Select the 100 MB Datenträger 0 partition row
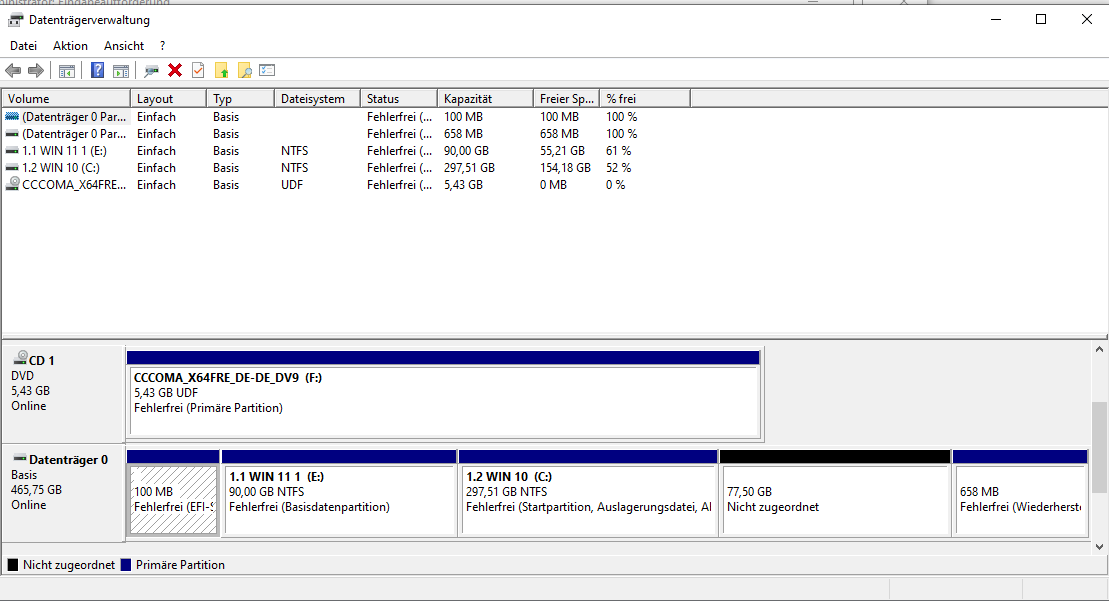Screen dimensions: 1109x601 point(347,117)
